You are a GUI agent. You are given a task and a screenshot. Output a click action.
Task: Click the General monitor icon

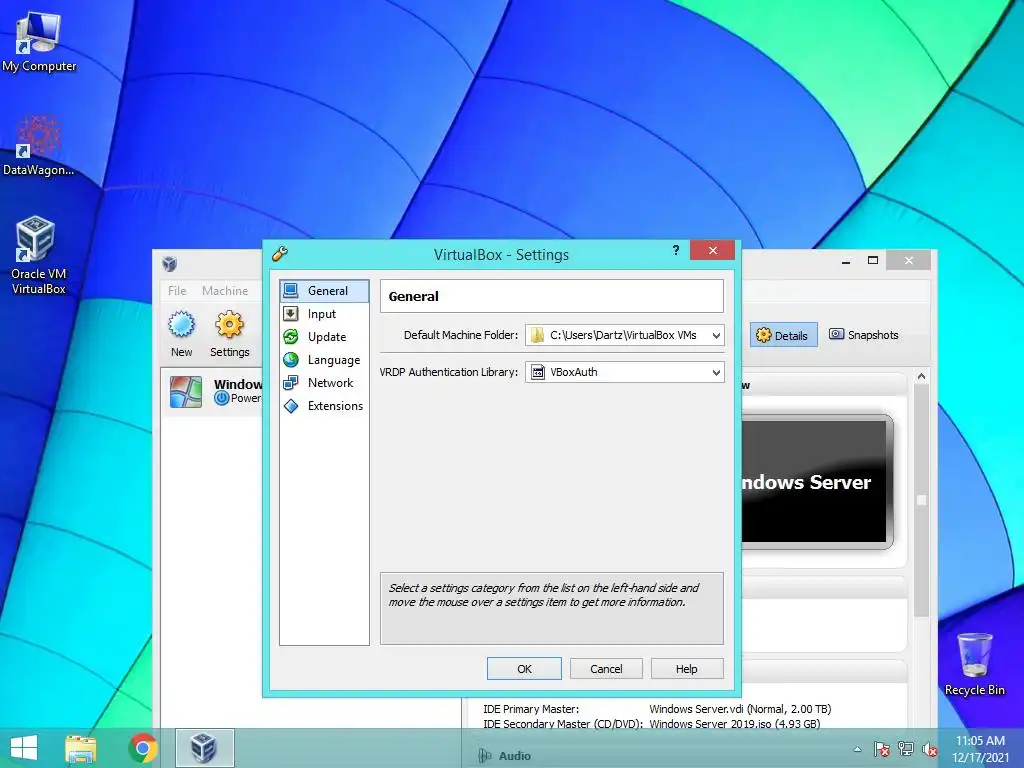291,291
